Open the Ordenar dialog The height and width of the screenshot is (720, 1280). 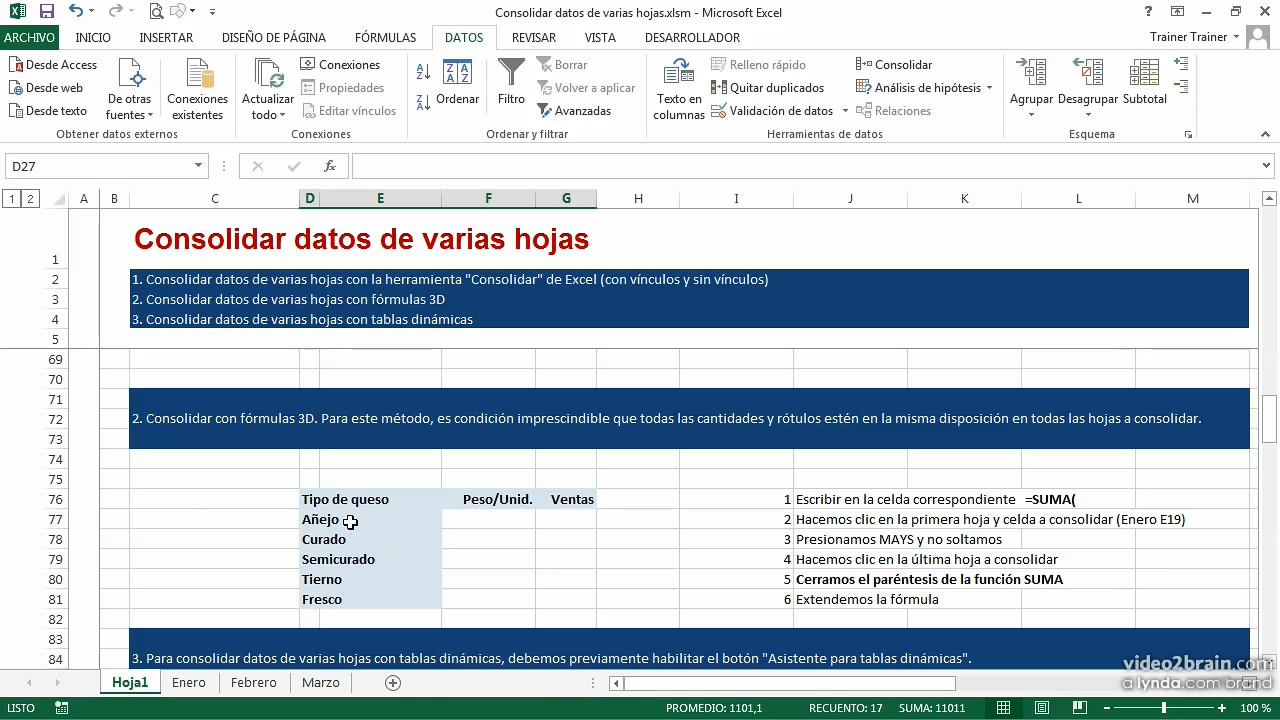457,82
